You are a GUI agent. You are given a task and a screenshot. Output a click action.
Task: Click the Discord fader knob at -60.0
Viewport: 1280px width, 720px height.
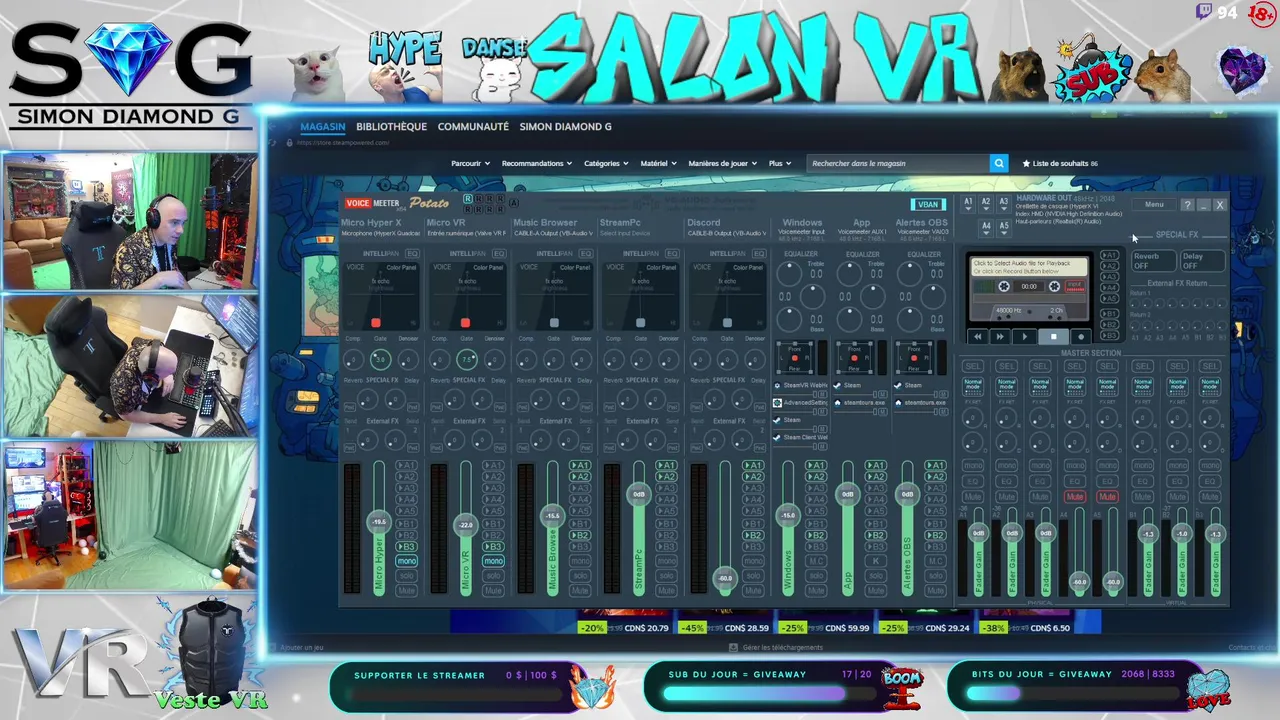coord(725,577)
